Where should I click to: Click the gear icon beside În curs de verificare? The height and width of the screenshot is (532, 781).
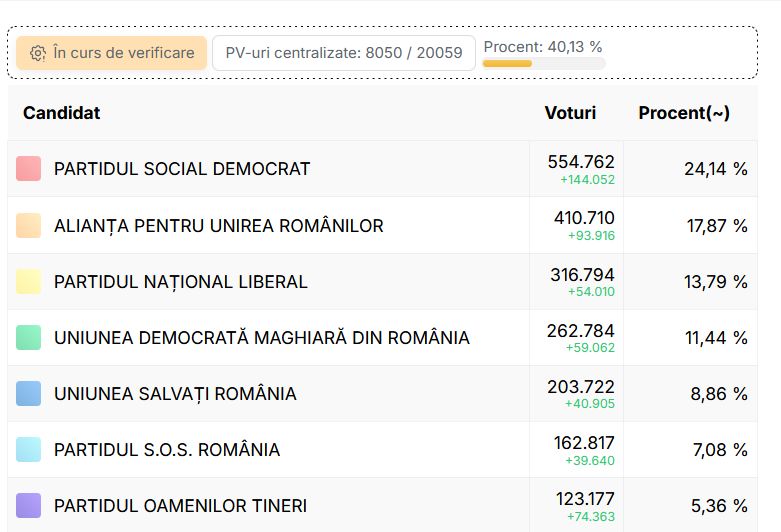pyautogui.click(x=38, y=53)
